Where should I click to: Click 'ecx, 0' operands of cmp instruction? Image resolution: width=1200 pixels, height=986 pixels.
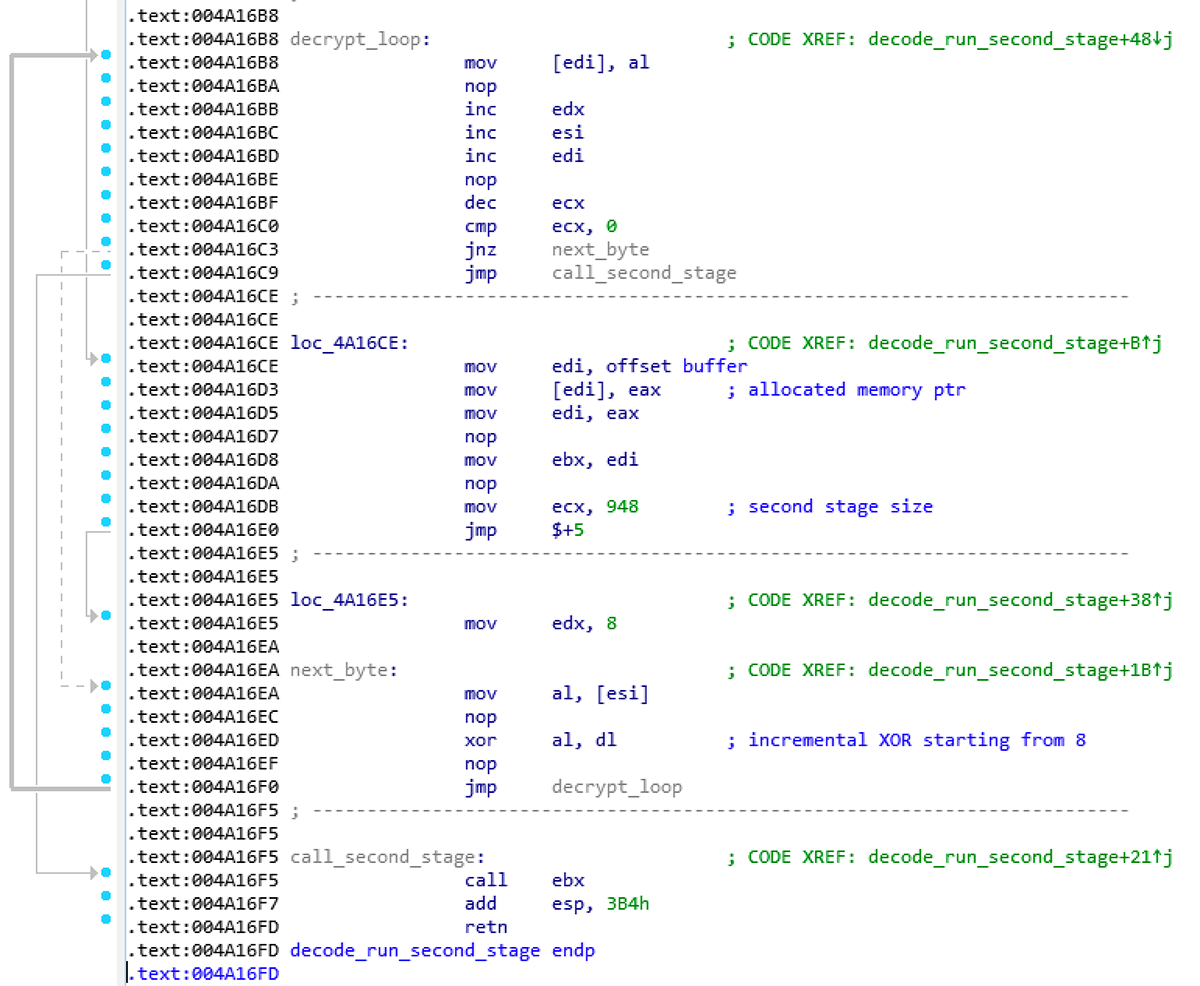pyautogui.click(x=584, y=226)
